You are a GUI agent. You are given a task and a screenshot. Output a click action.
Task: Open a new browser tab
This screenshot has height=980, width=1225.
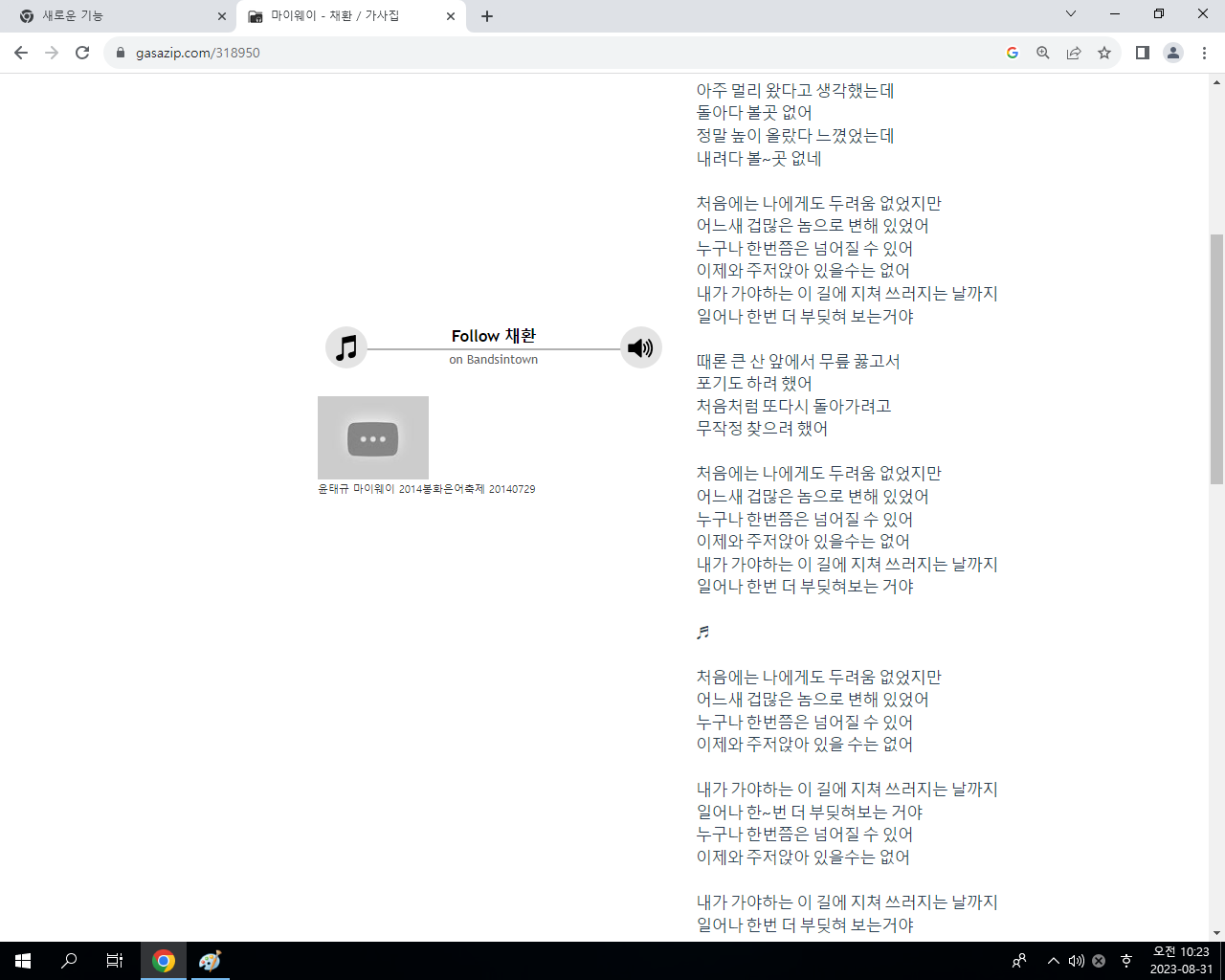coord(487,16)
